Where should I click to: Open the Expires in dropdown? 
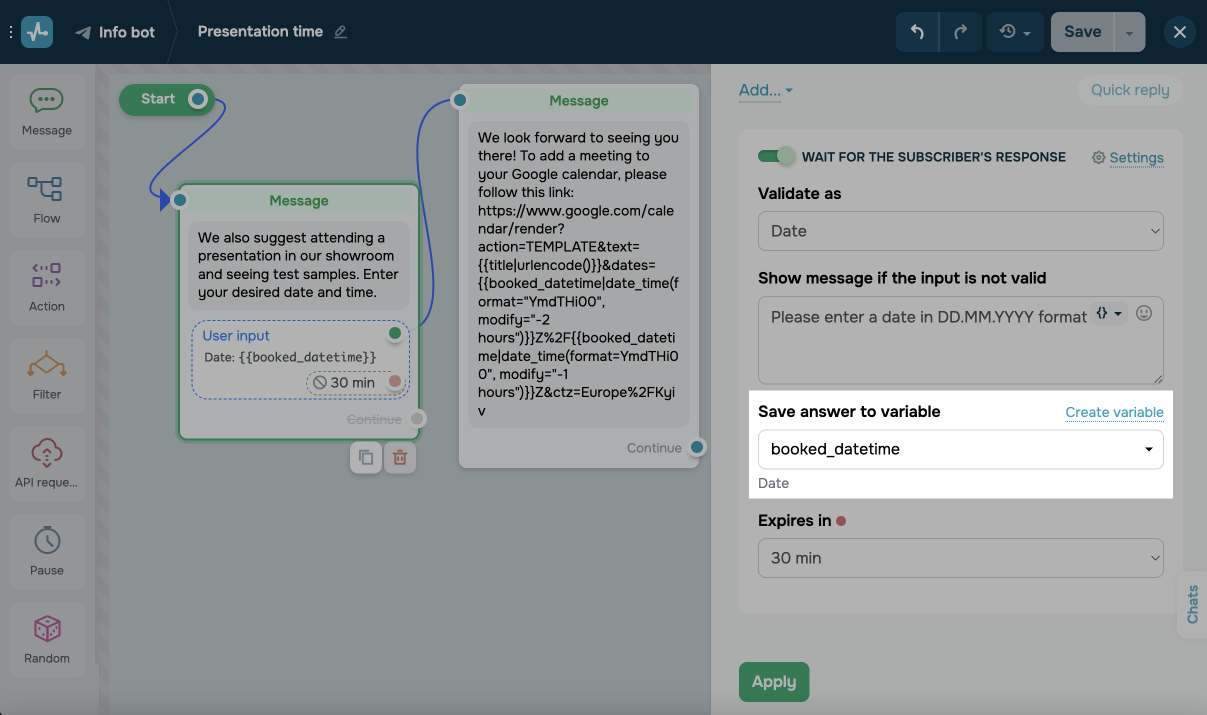point(960,558)
